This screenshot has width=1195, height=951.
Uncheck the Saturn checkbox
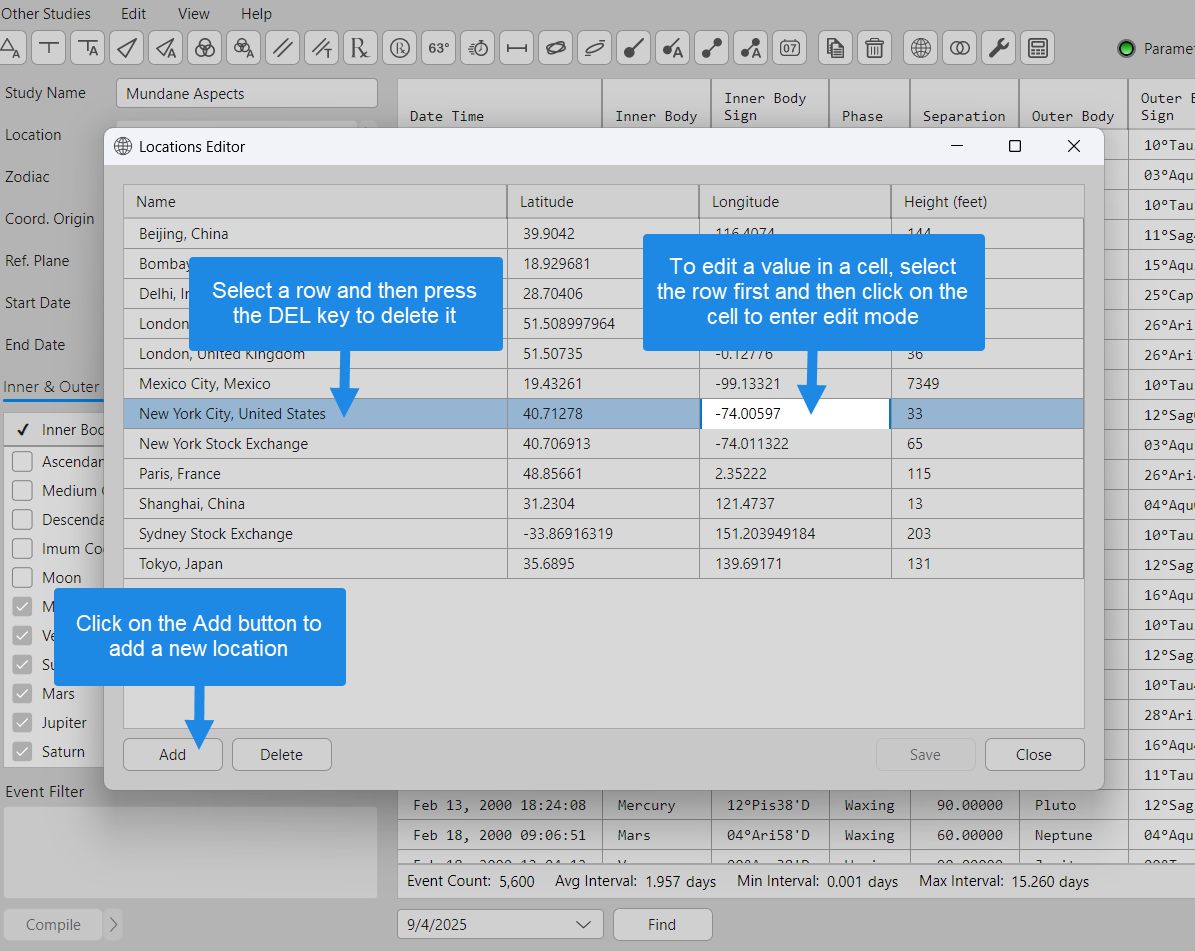point(22,752)
